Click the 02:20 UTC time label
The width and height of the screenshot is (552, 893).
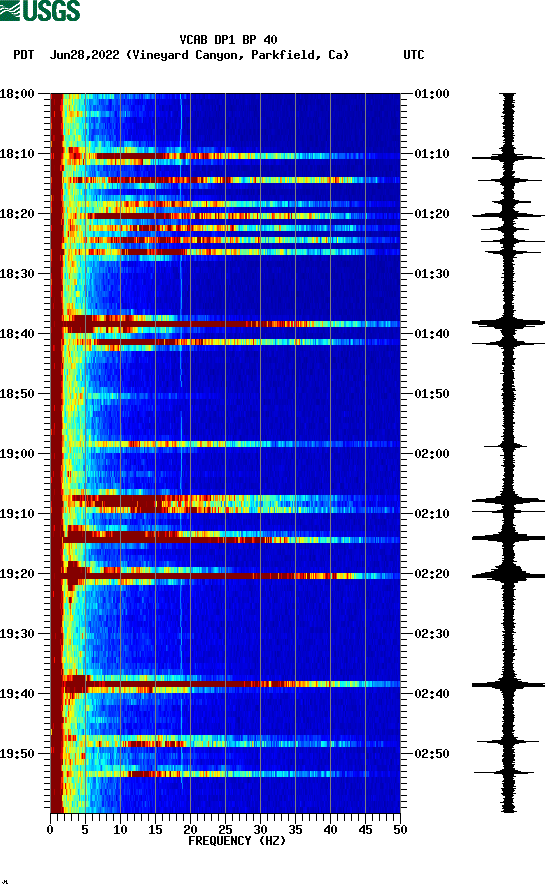(x=432, y=574)
